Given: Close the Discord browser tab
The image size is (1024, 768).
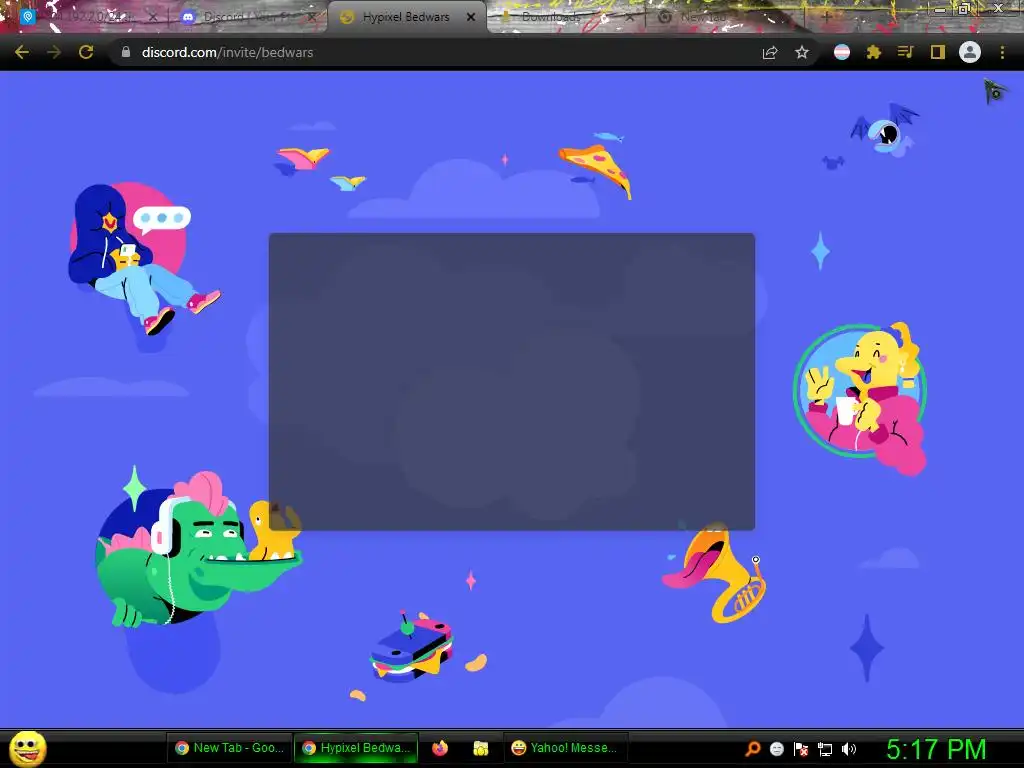Looking at the screenshot, I should [x=312, y=17].
